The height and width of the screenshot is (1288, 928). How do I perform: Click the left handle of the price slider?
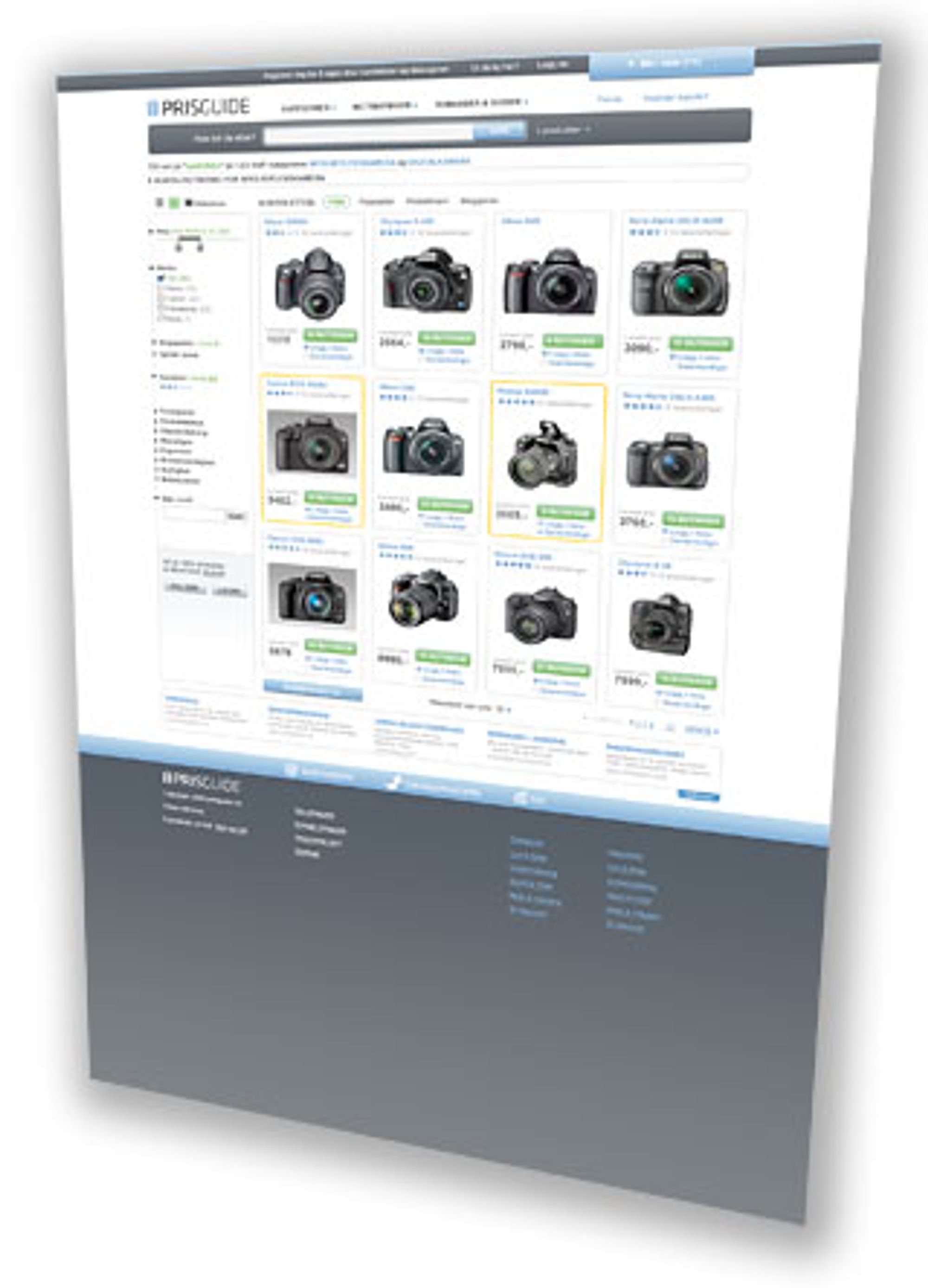pyautogui.click(x=178, y=247)
